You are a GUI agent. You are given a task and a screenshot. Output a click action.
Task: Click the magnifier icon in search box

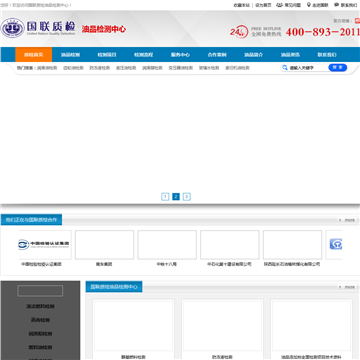pos(285,68)
